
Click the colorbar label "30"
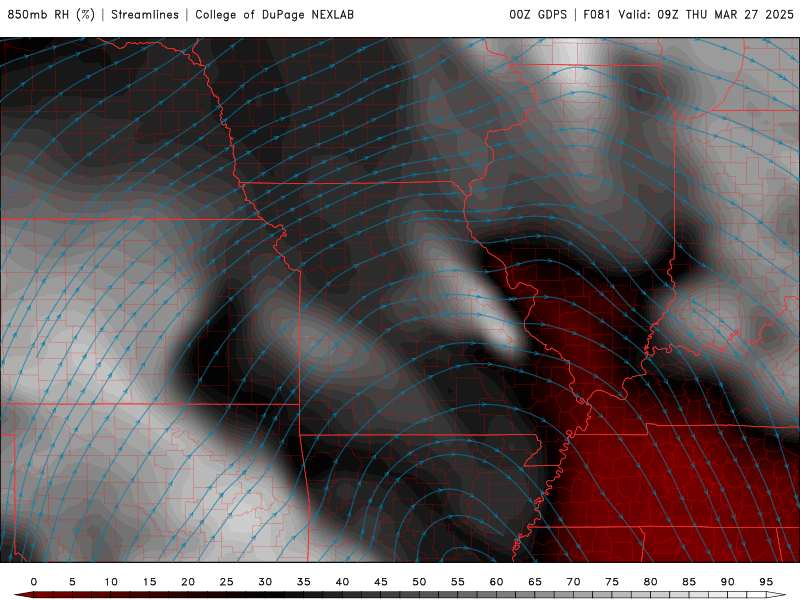tap(265, 582)
